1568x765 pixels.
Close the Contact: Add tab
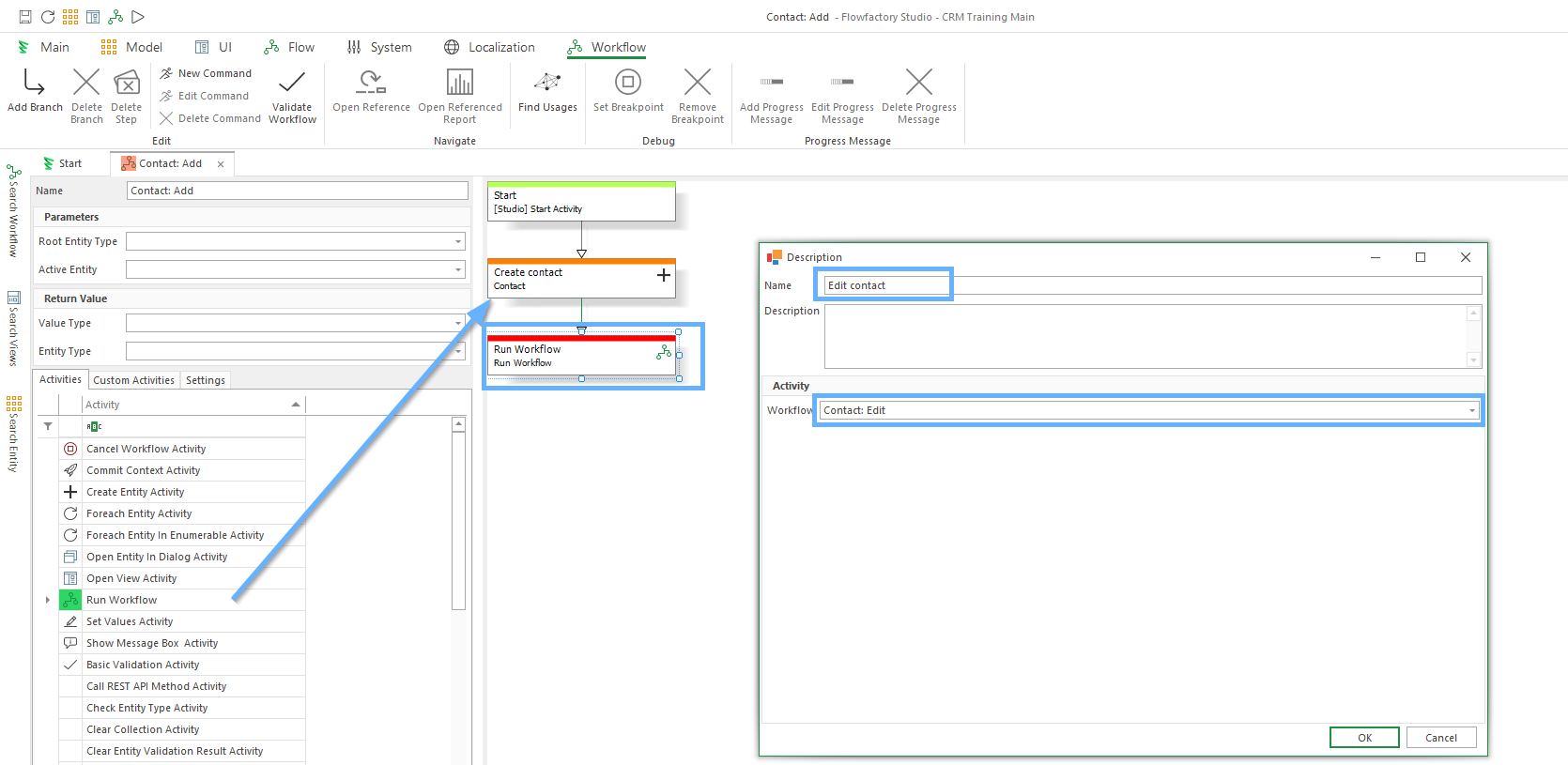point(221,164)
